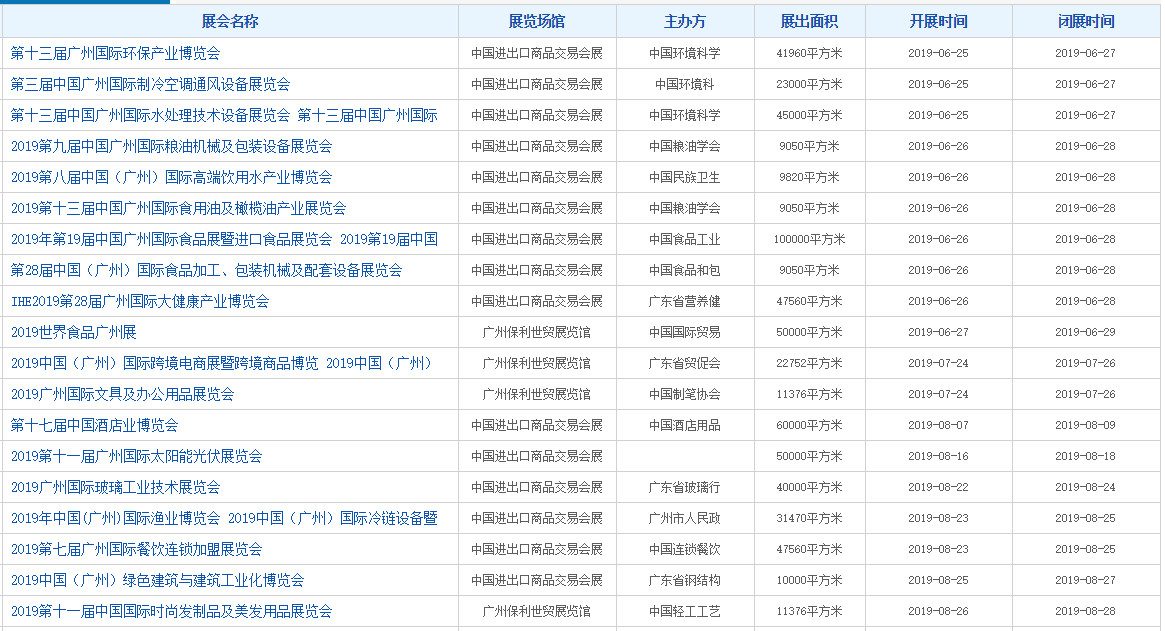Select the 60000平方米 area cell
1165x631 pixels.
(809, 426)
